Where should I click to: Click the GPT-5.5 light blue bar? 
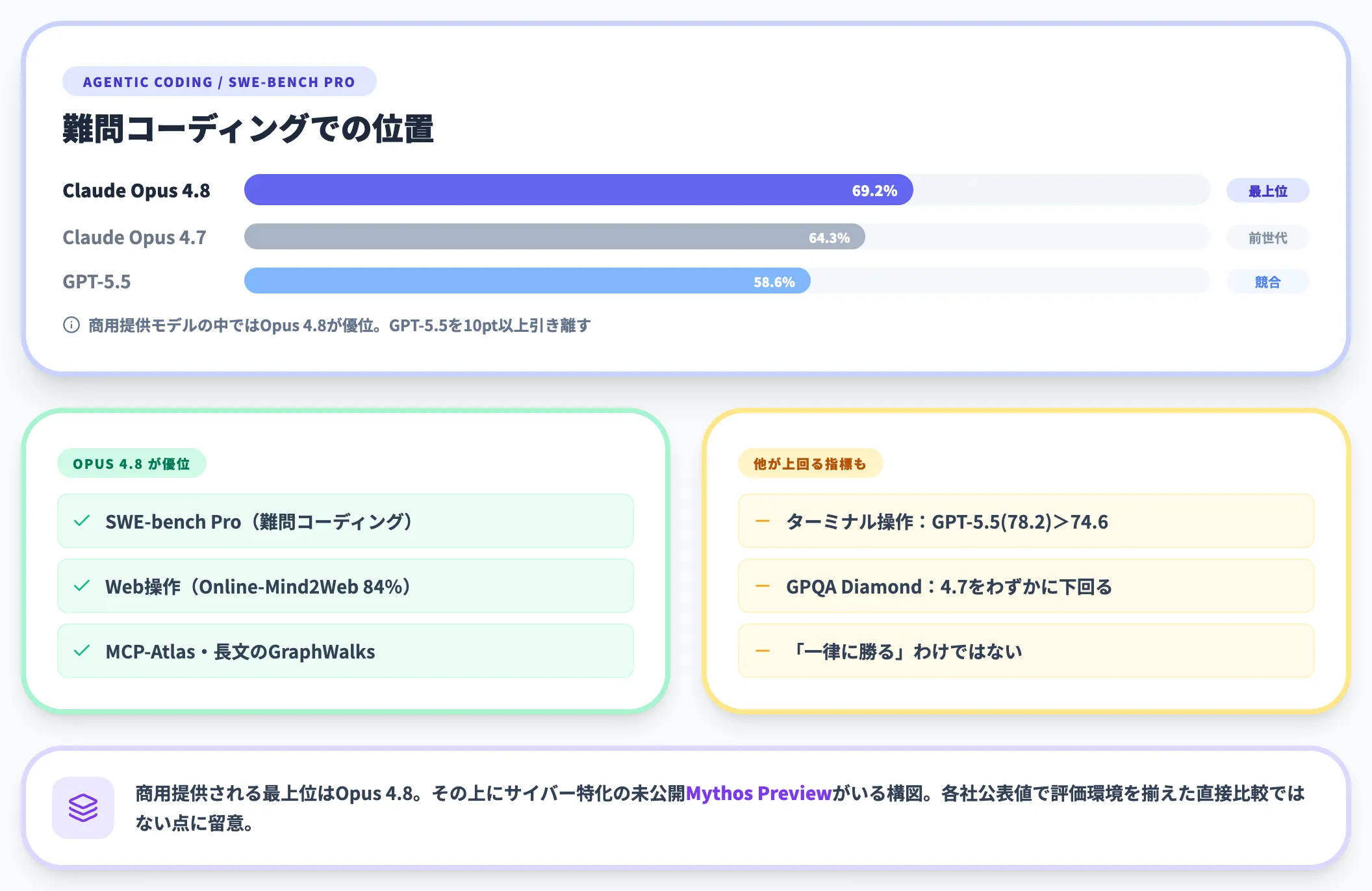coord(527,281)
